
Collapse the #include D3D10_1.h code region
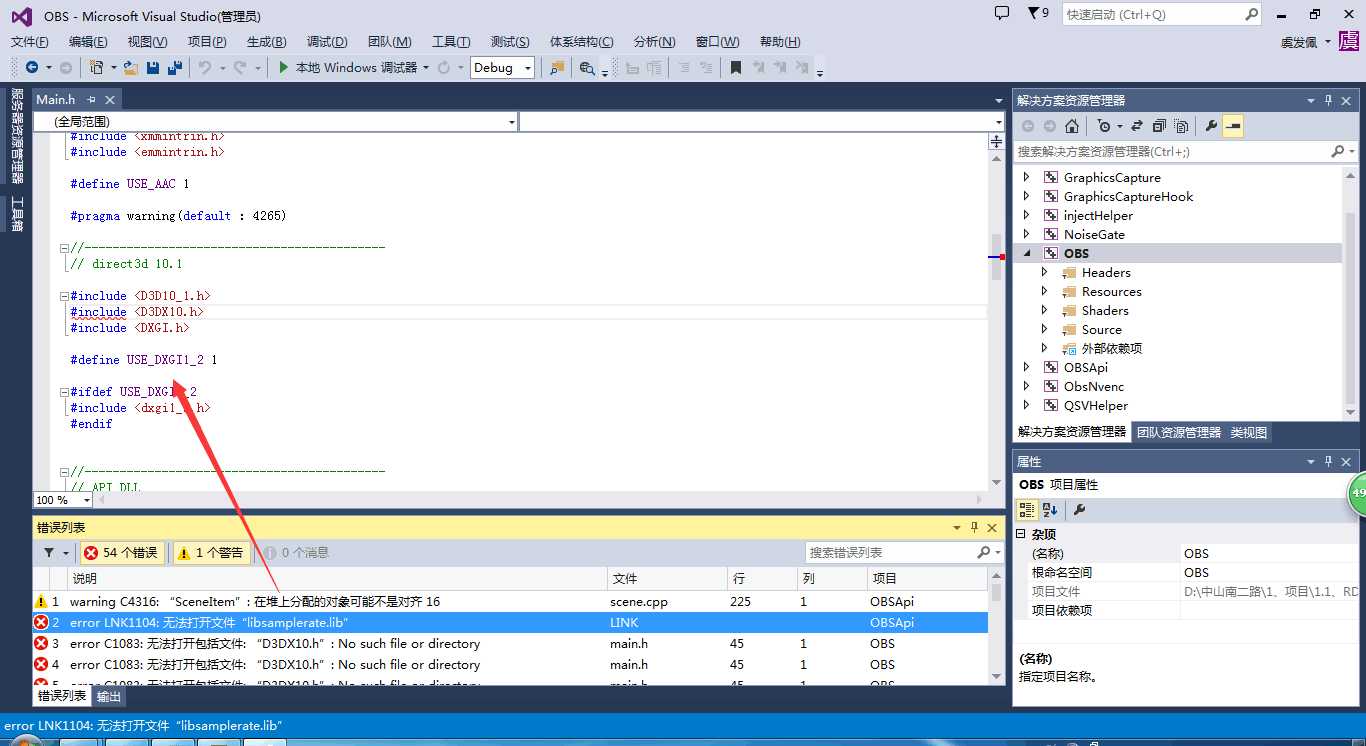coord(64,296)
